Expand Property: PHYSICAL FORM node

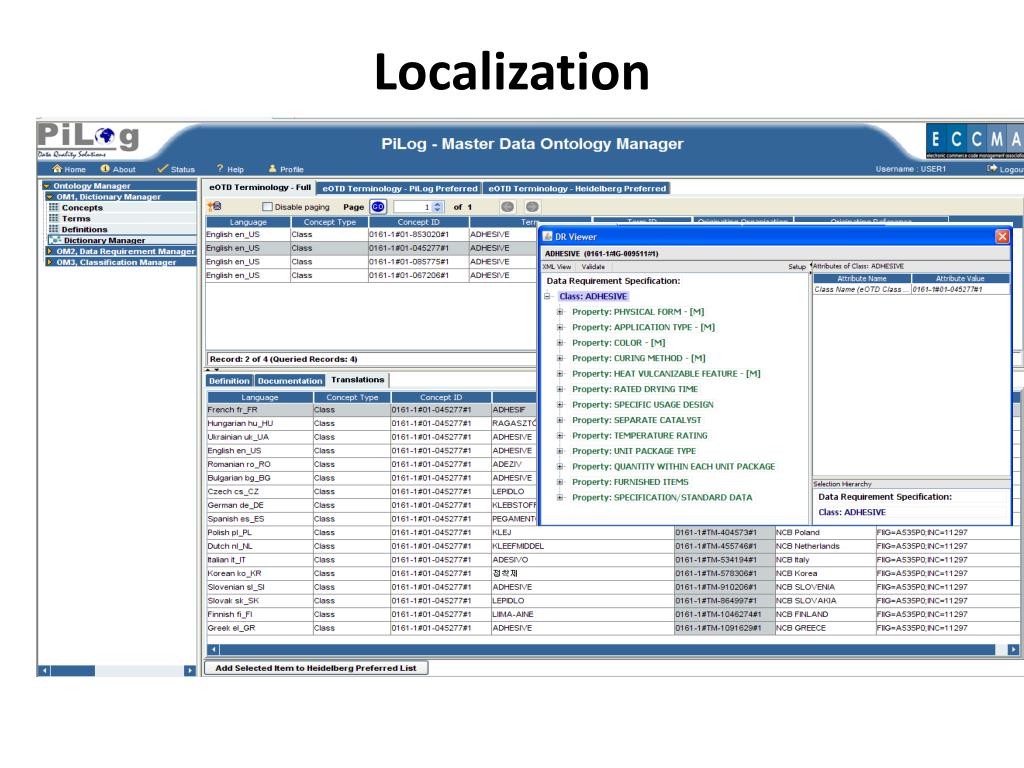pos(560,312)
